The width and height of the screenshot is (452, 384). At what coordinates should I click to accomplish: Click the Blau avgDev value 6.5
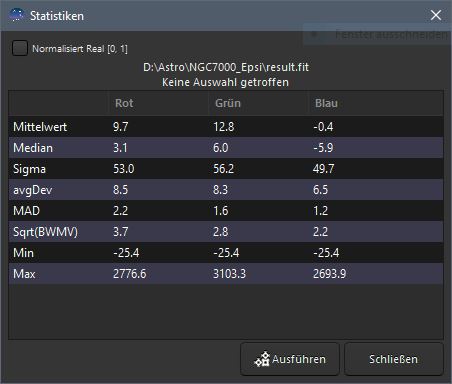point(320,190)
